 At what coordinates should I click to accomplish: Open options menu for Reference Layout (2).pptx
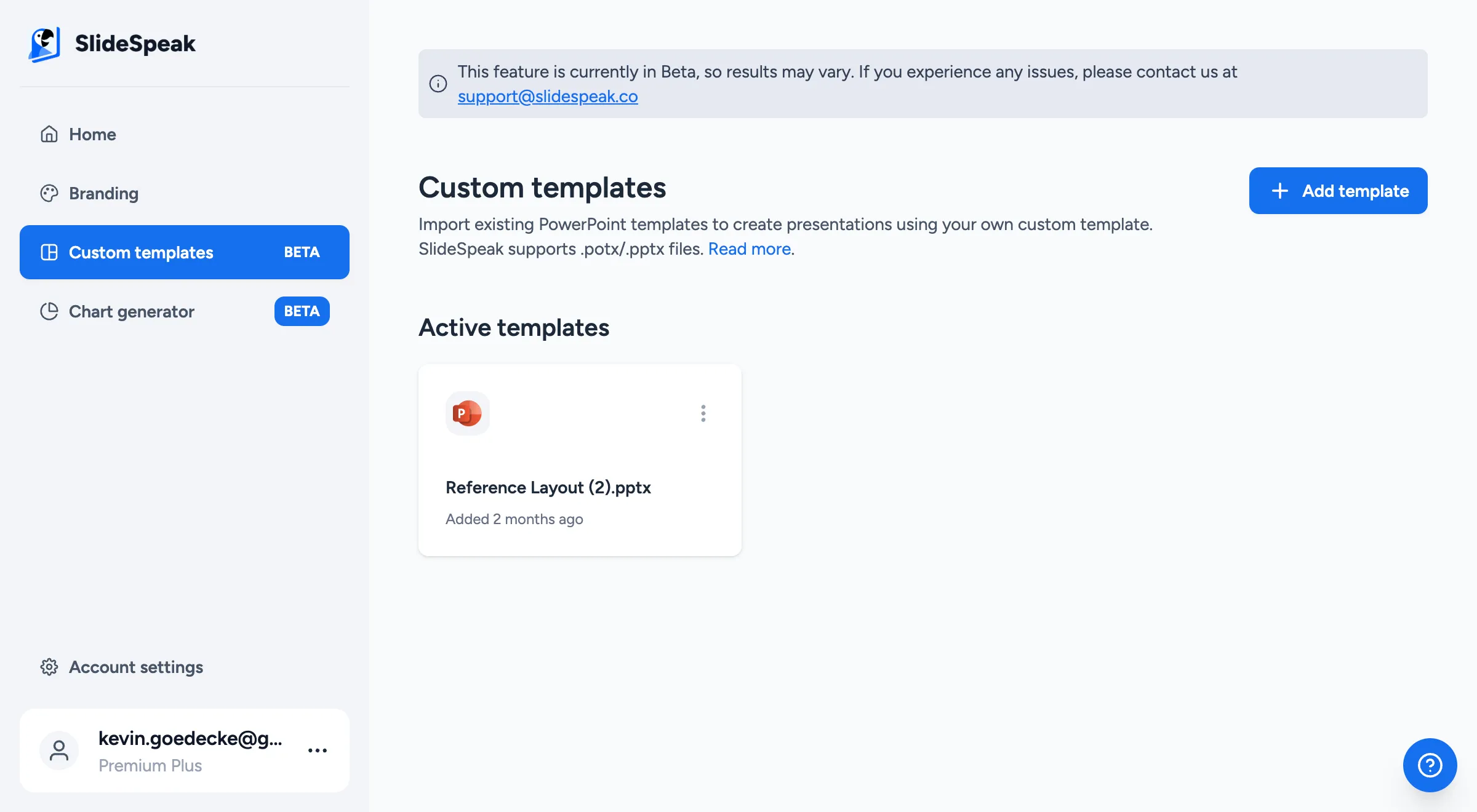[703, 413]
